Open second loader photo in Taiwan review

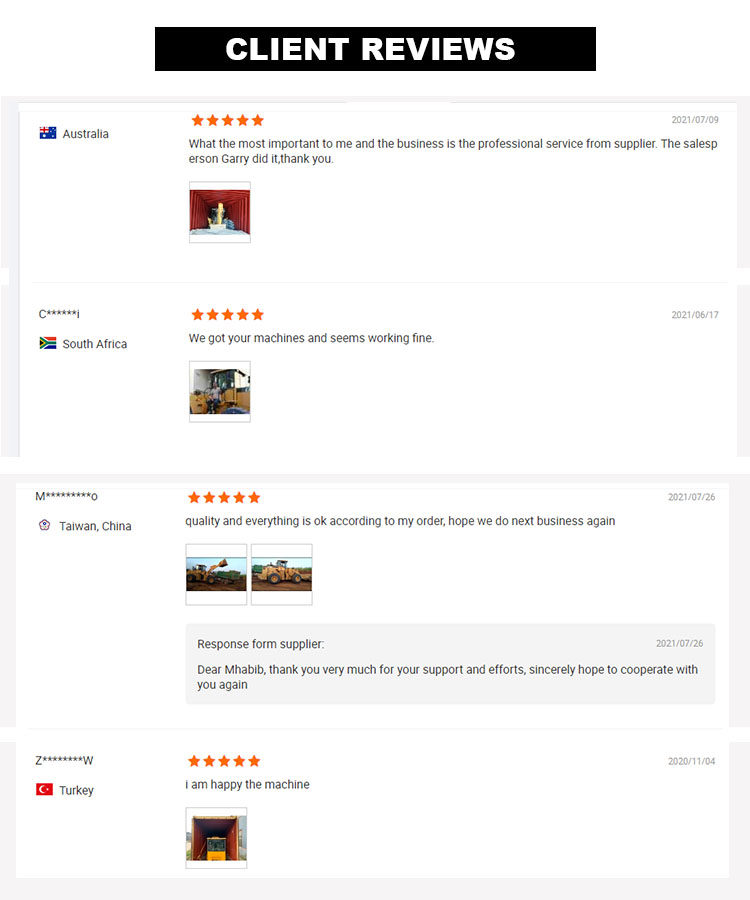[281, 574]
